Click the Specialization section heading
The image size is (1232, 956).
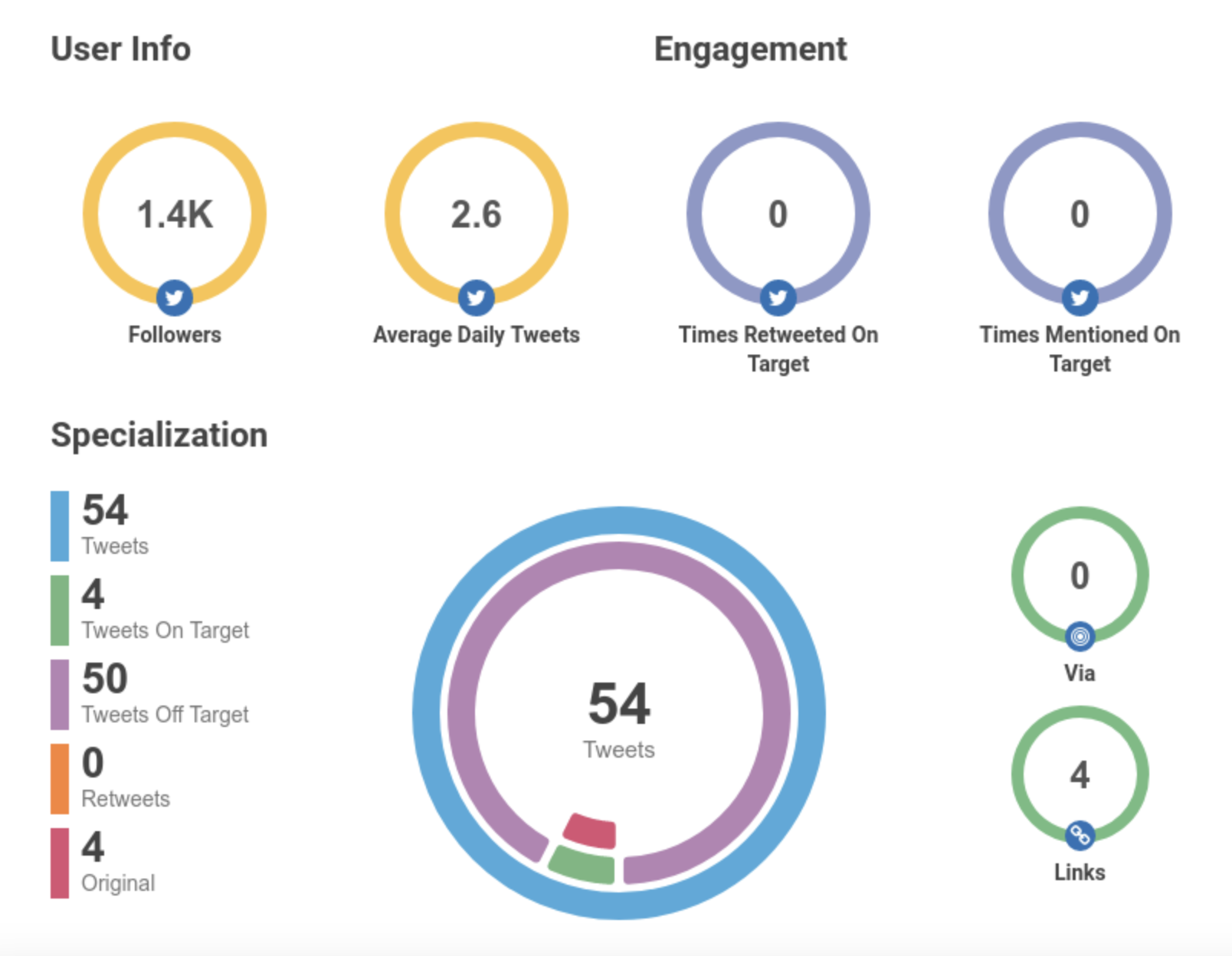click(159, 435)
